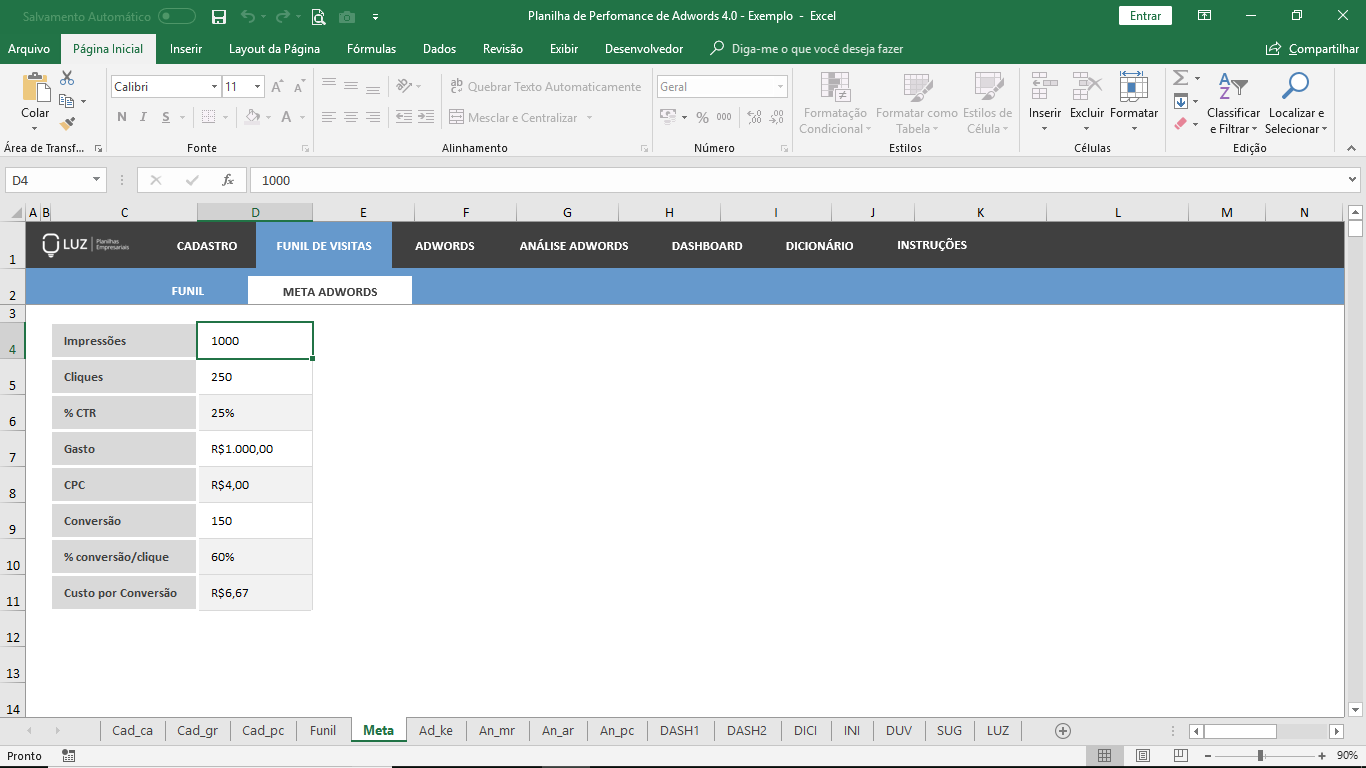Open the Arquivo tab
This screenshot has width=1366, height=768.
coord(29,49)
